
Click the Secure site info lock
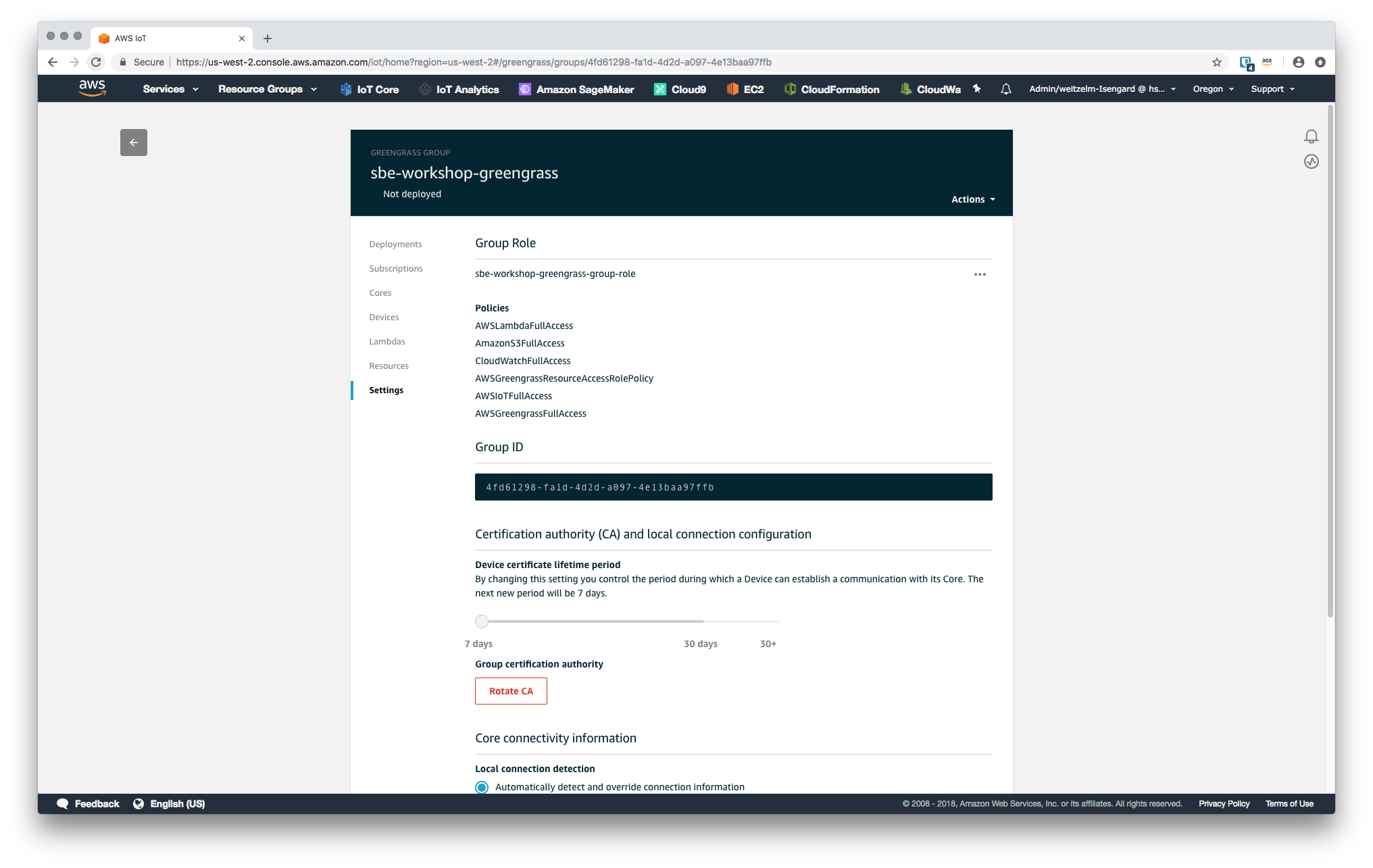click(142, 62)
